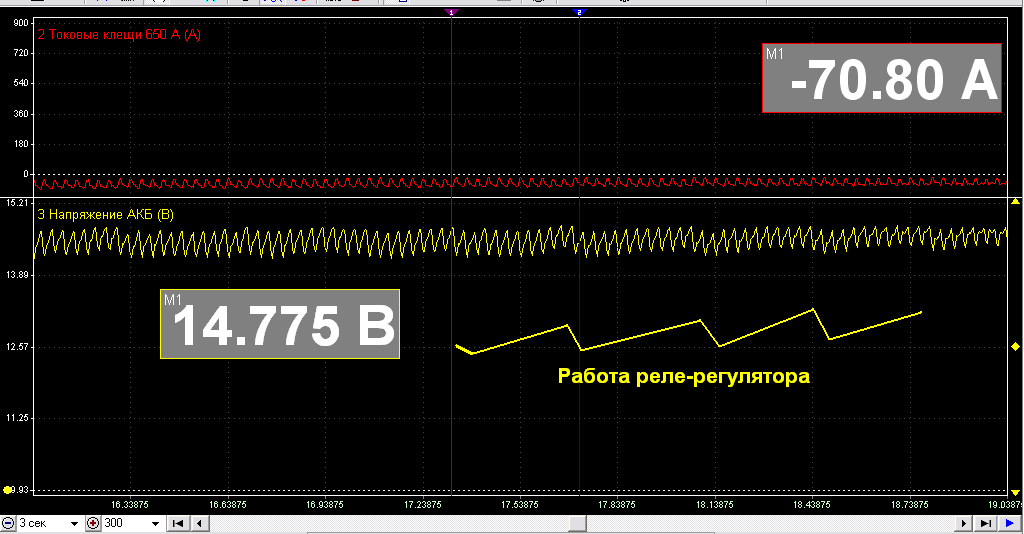Jump to the start of the recording
The image size is (1024, 534).
(178, 524)
